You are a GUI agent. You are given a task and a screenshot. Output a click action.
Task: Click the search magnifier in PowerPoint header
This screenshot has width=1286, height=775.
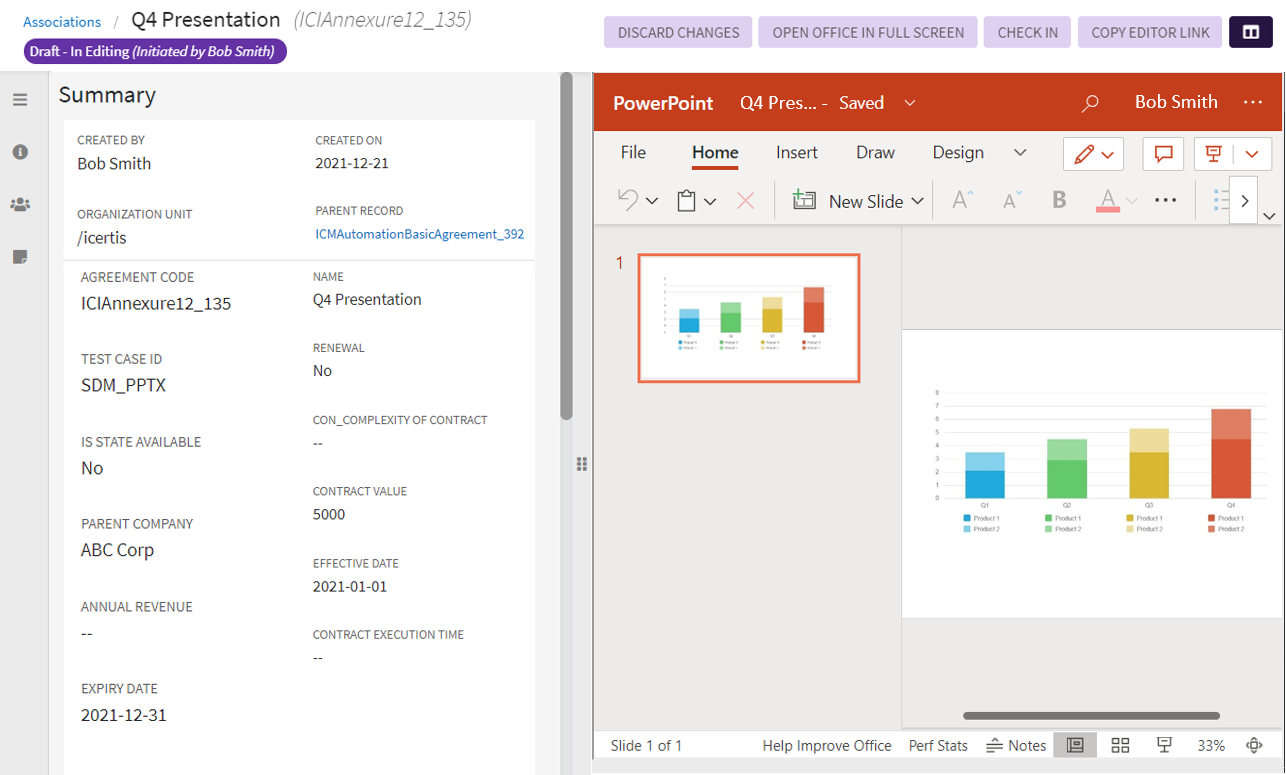click(1090, 103)
